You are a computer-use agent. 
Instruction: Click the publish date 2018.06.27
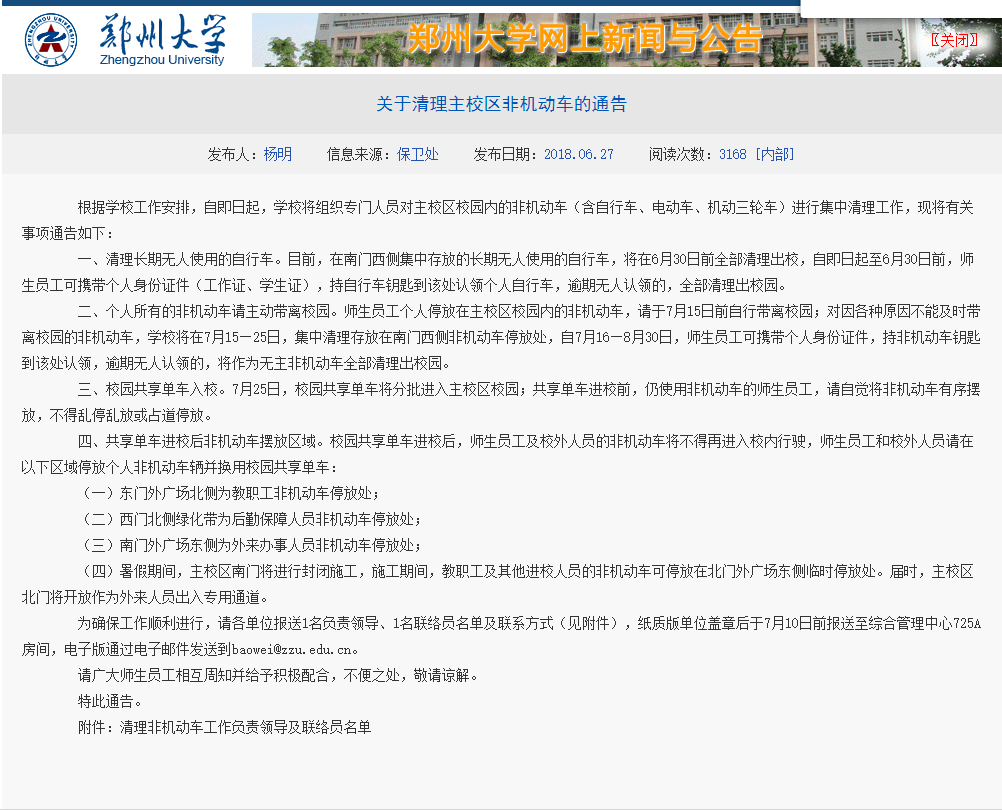(578, 154)
